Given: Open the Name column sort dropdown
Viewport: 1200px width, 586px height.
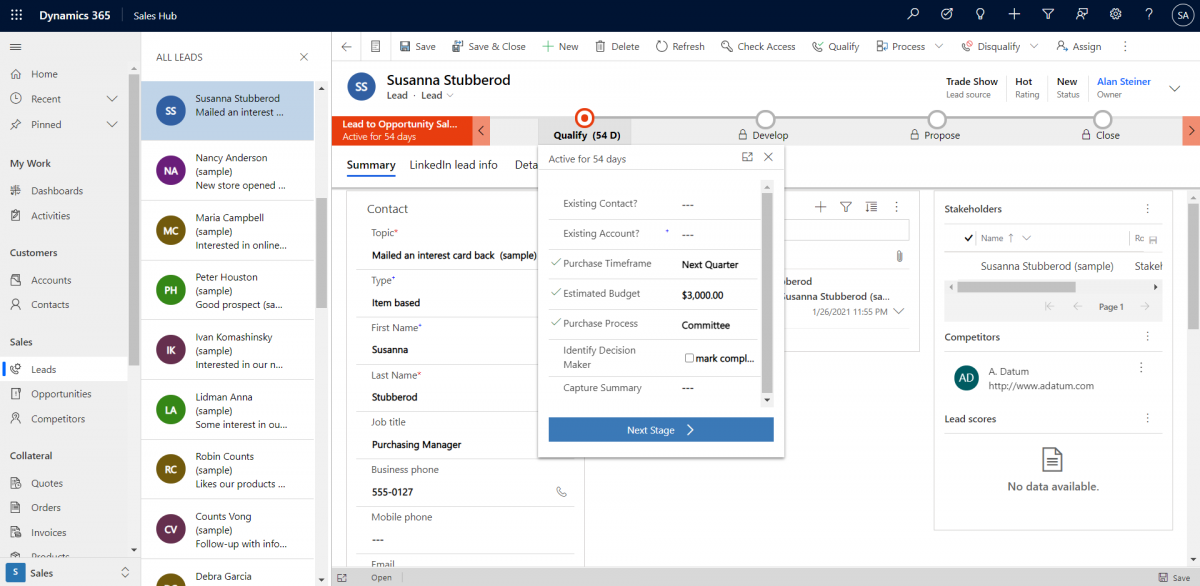Looking at the screenshot, I should tap(1027, 238).
